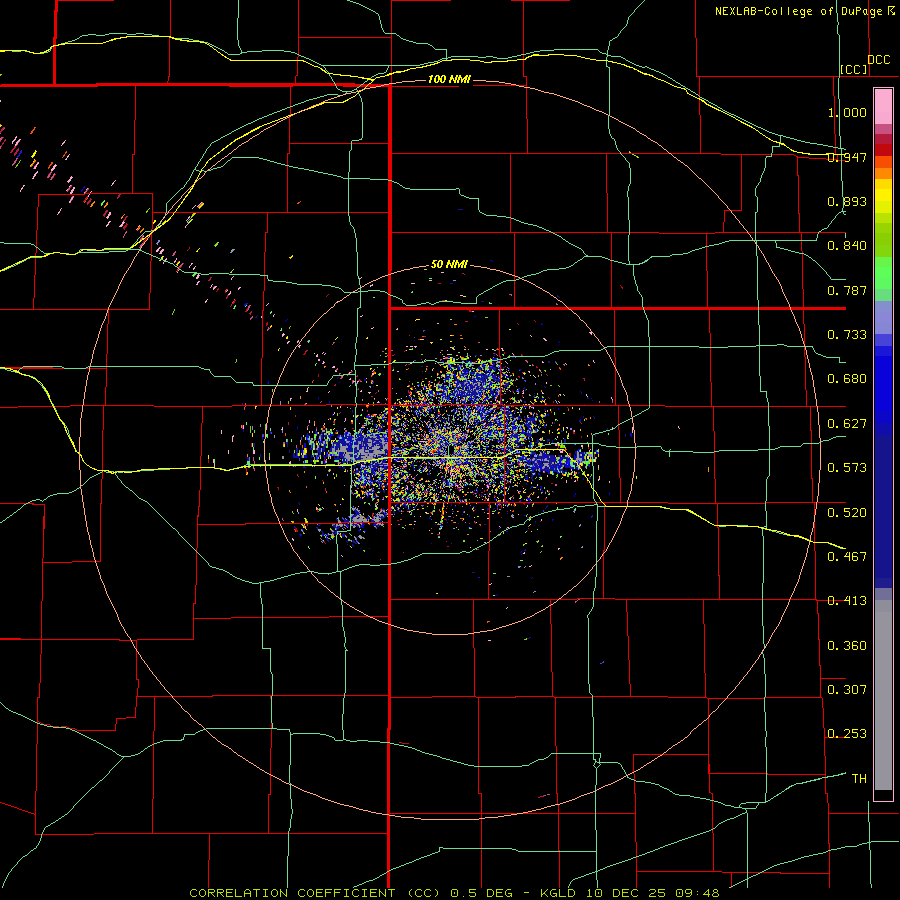Click the 0.840 scale value
900x900 pixels.
coord(847,246)
